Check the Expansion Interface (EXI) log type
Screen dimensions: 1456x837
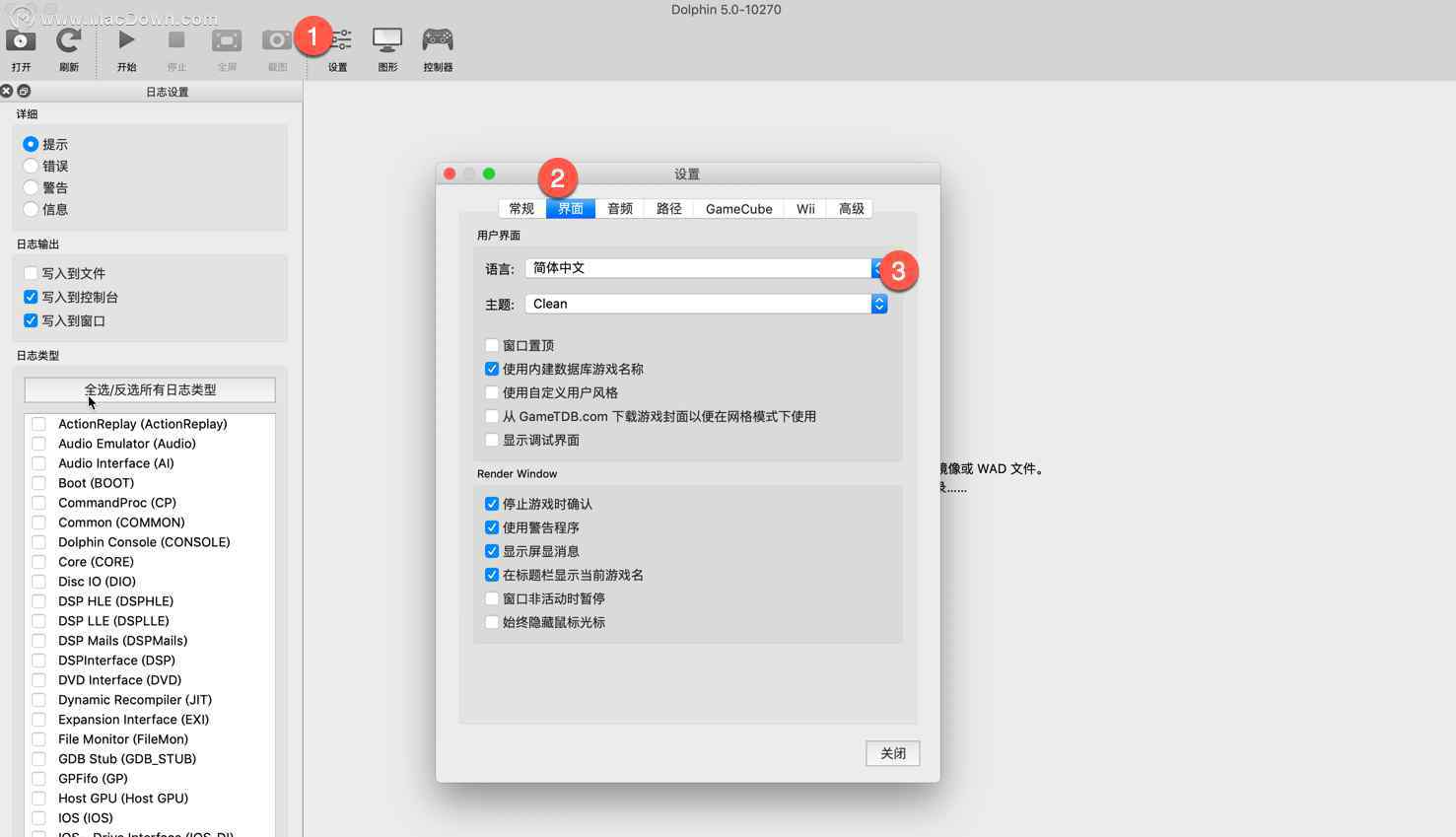click(38, 720)
